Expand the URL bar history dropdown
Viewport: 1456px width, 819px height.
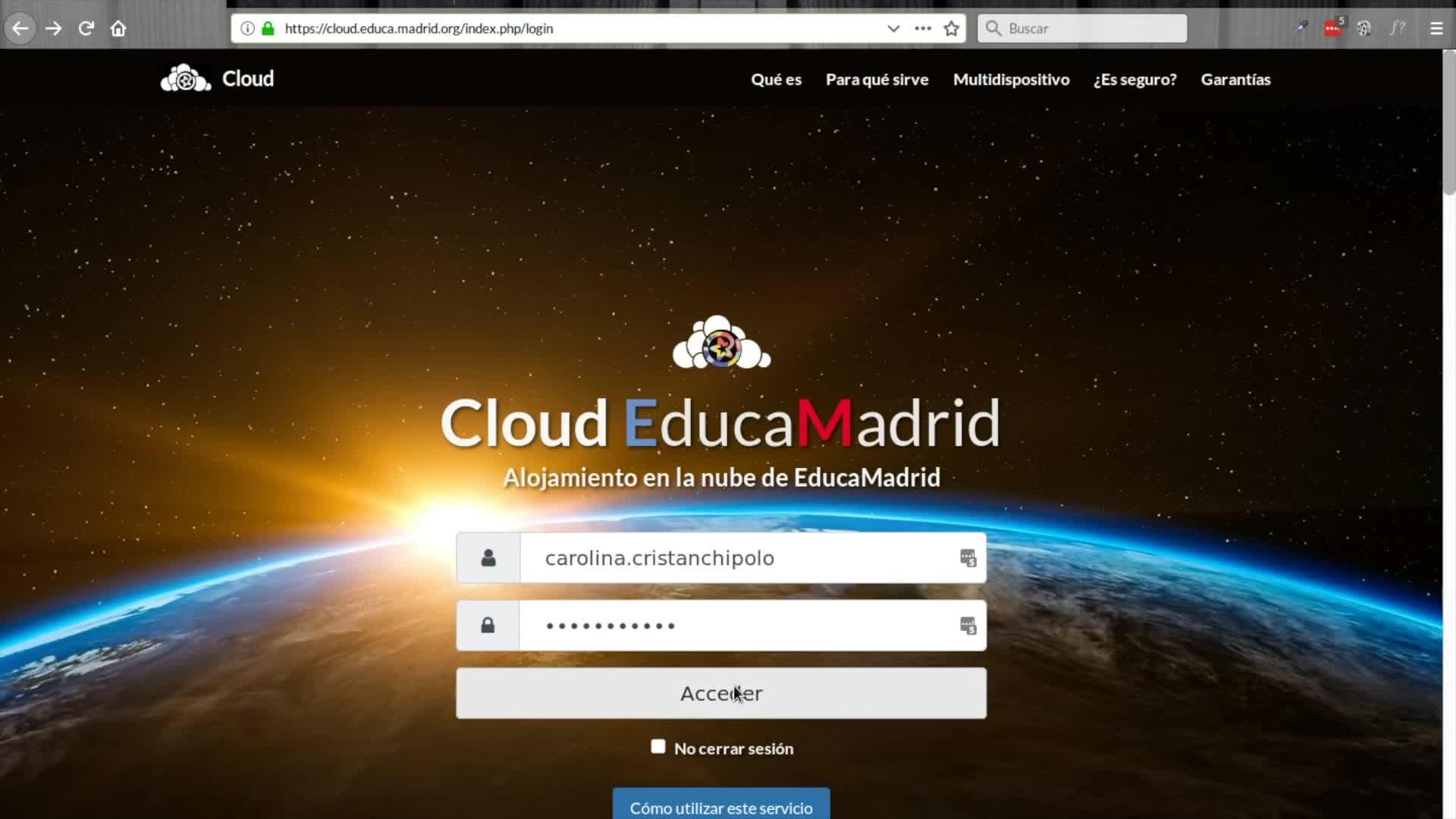click(x=893, y=29)
